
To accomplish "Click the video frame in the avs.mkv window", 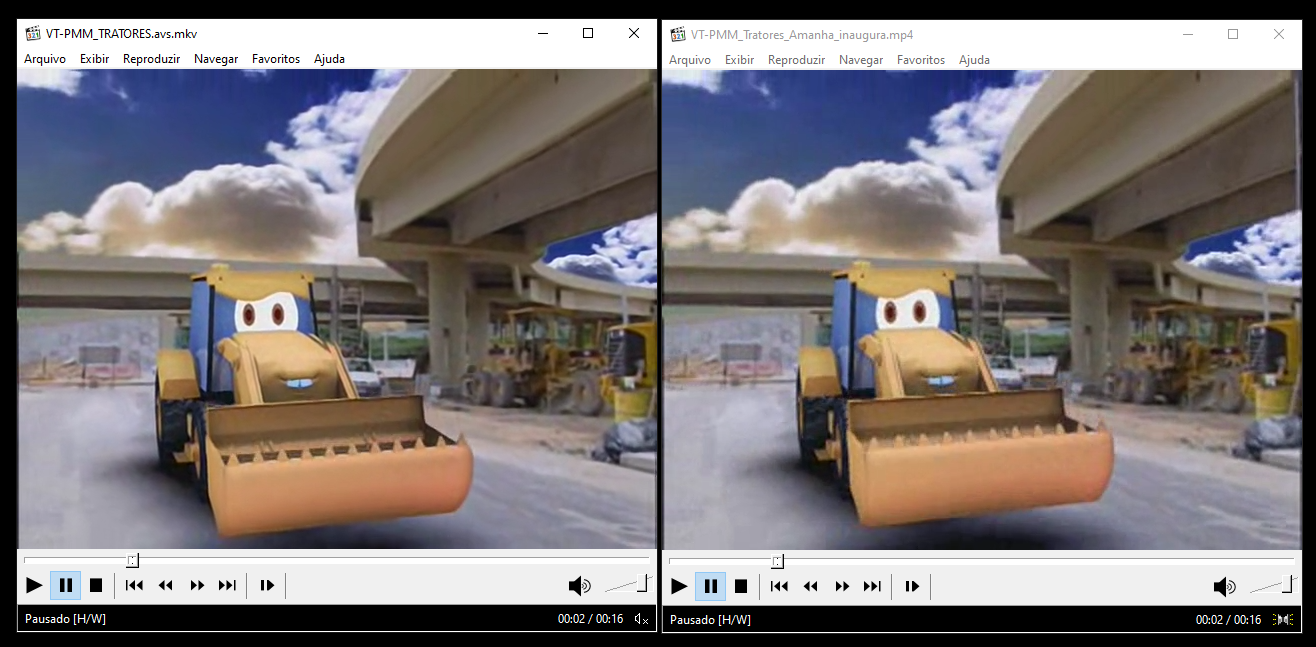I will (x=337, y=309).
